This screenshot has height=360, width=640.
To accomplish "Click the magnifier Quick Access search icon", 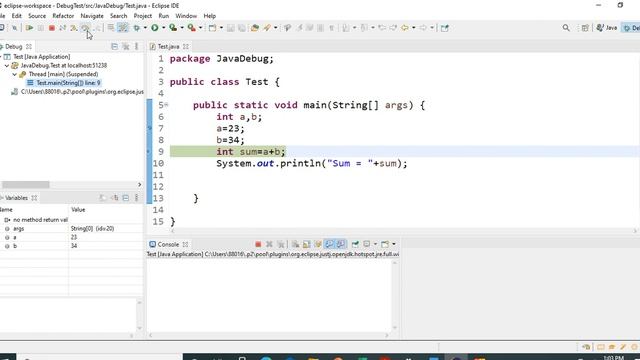I will (x=566, y=28).
